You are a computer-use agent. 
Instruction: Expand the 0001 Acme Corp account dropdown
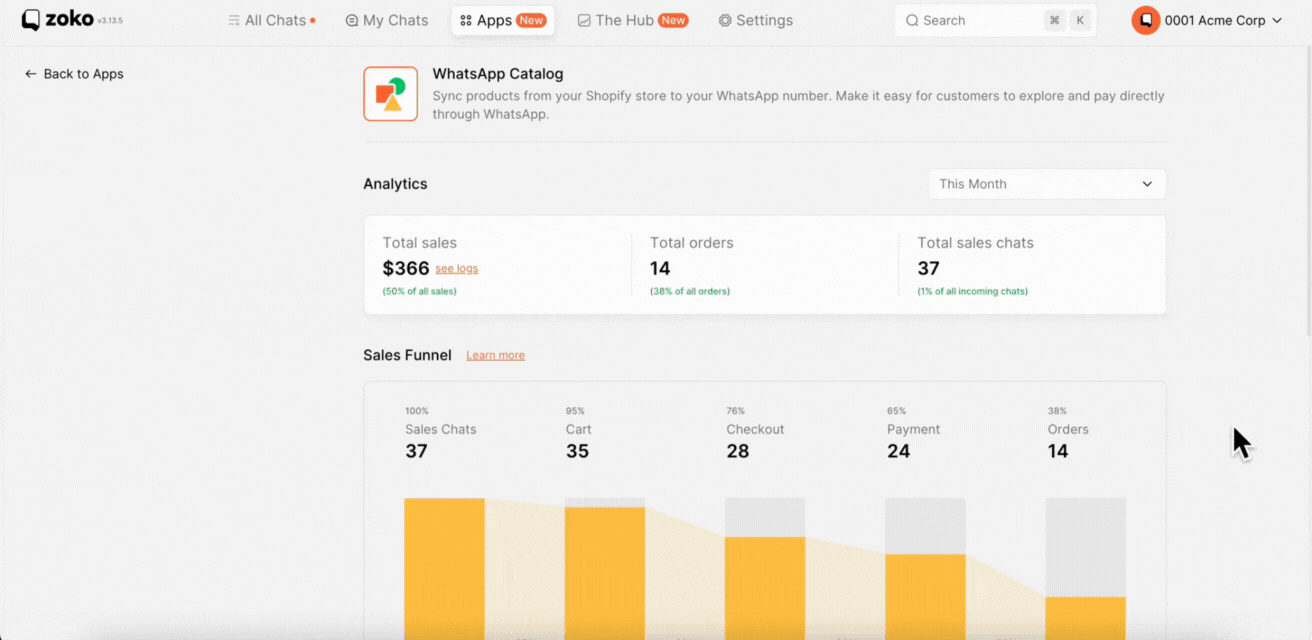click(x=1222, y=20)
